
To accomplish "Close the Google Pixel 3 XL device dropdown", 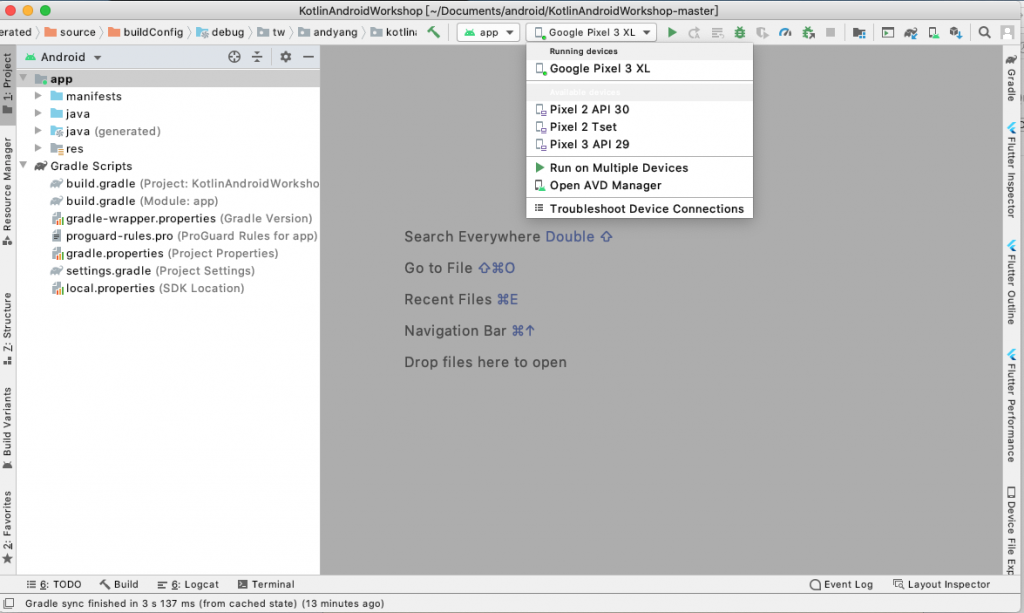I will [591, 32].
